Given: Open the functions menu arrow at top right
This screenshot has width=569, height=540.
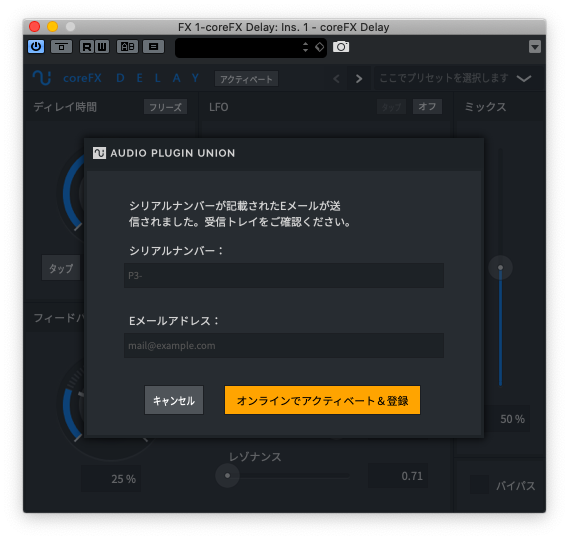Looking at the screenshot, I should pyautogui.click(x=535, y=47).
